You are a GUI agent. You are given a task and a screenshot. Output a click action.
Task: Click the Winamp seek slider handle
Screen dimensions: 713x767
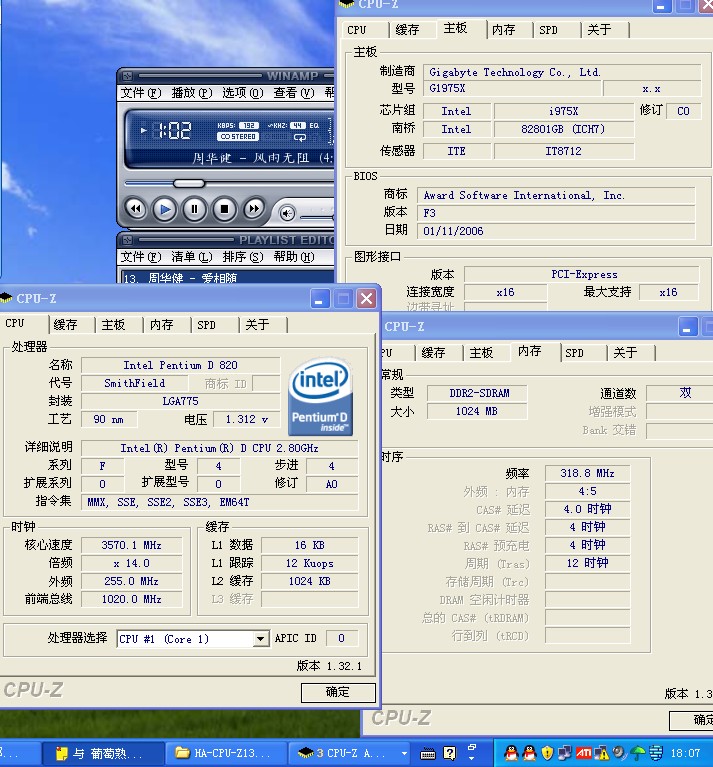pos(189,183)
